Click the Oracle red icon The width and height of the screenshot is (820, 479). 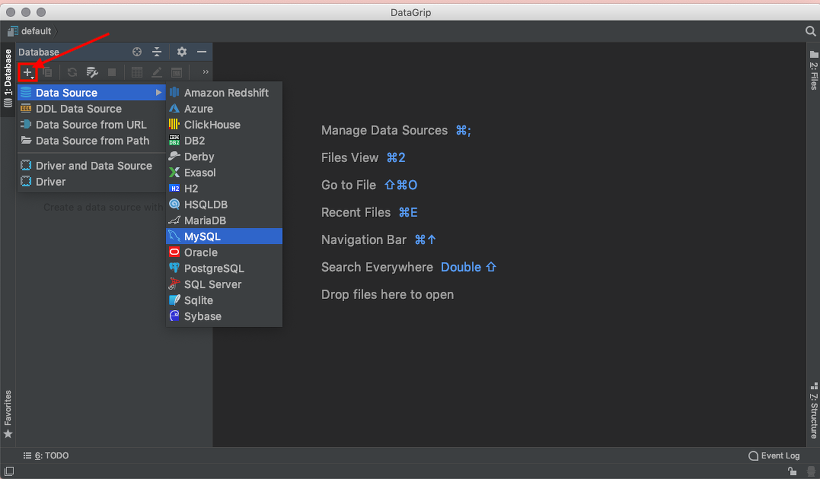click(x=174, y=252)
